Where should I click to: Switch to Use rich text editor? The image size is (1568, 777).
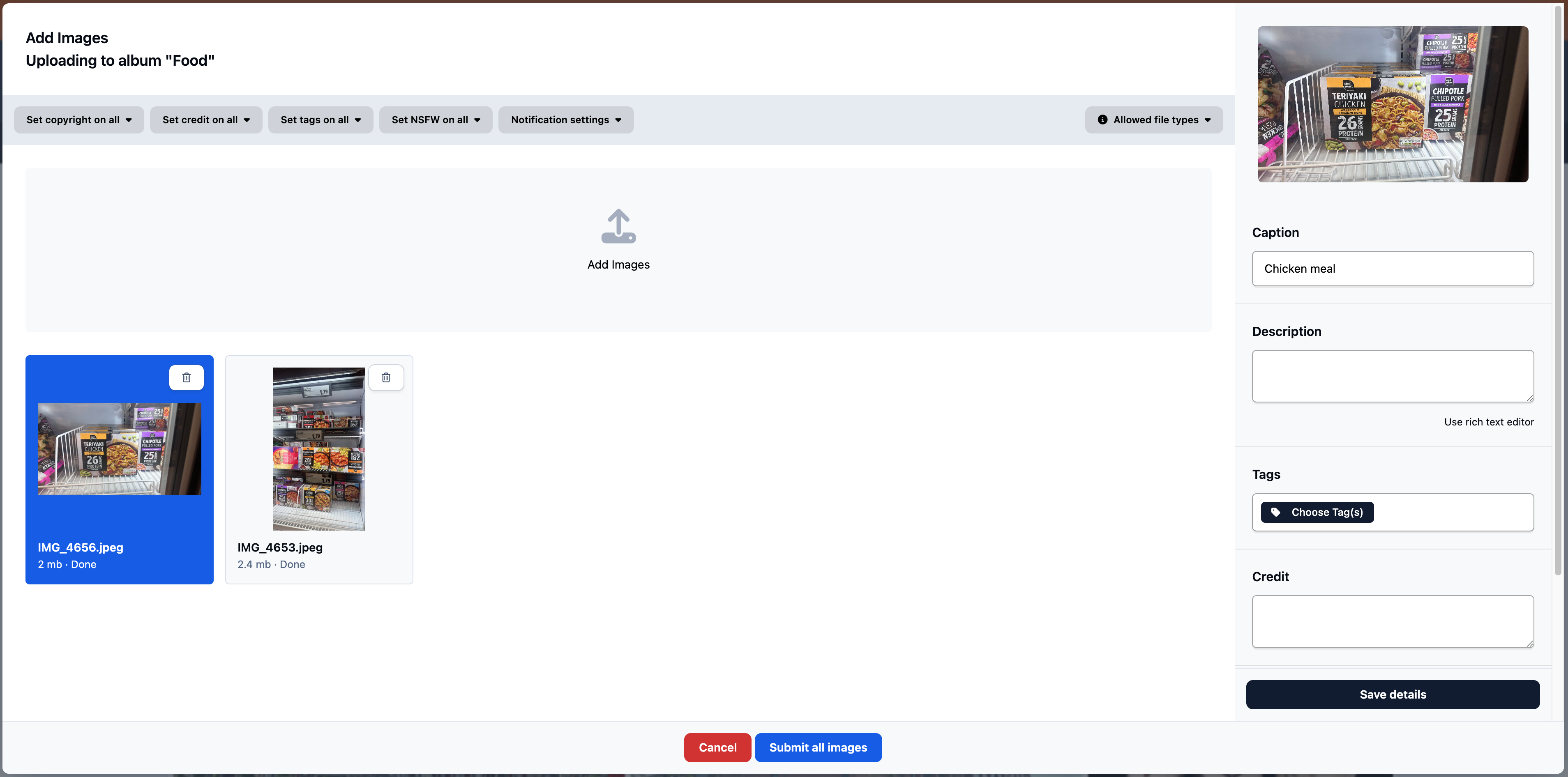pyautogui.click(x=1489, y=422)
